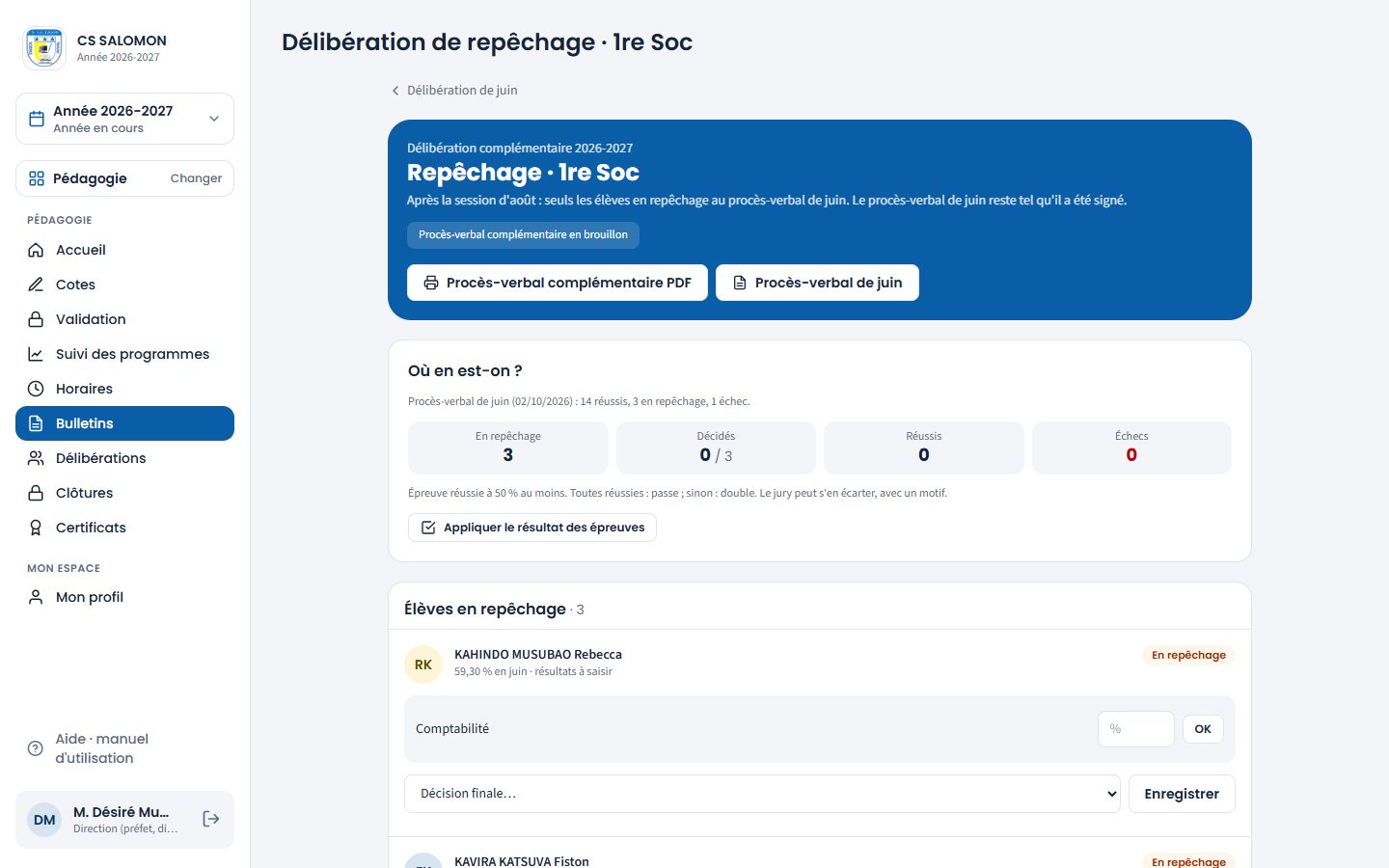This screenshot has width=1389, height=868.
Task: Open Accueil in the sidebar
Action: [x=124, y=250]
